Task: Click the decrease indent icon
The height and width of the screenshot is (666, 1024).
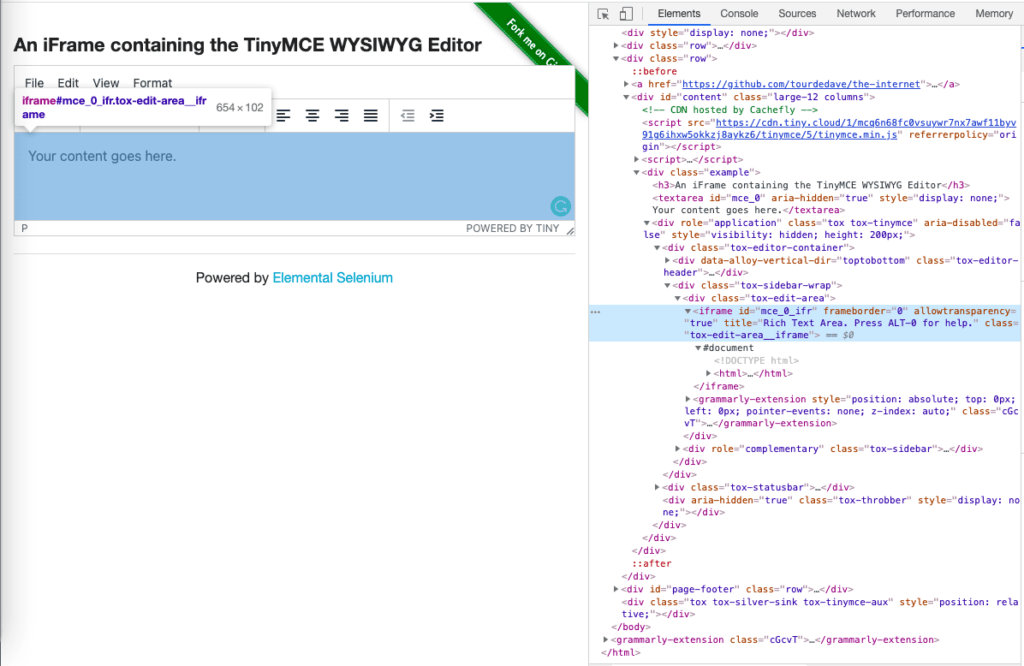Action: 407,115
